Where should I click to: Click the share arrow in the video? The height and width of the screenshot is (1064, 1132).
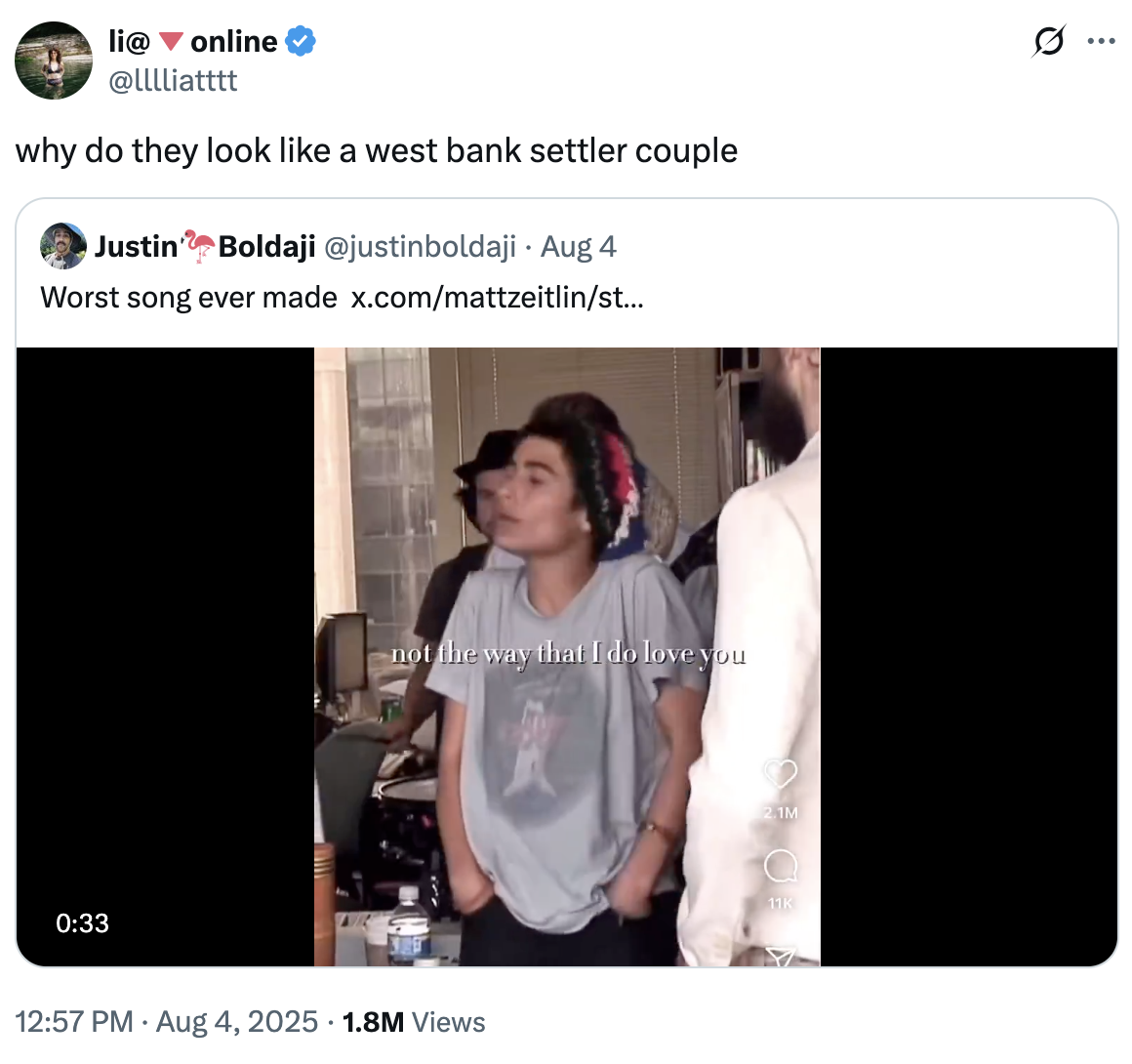(x=780, y=956)
